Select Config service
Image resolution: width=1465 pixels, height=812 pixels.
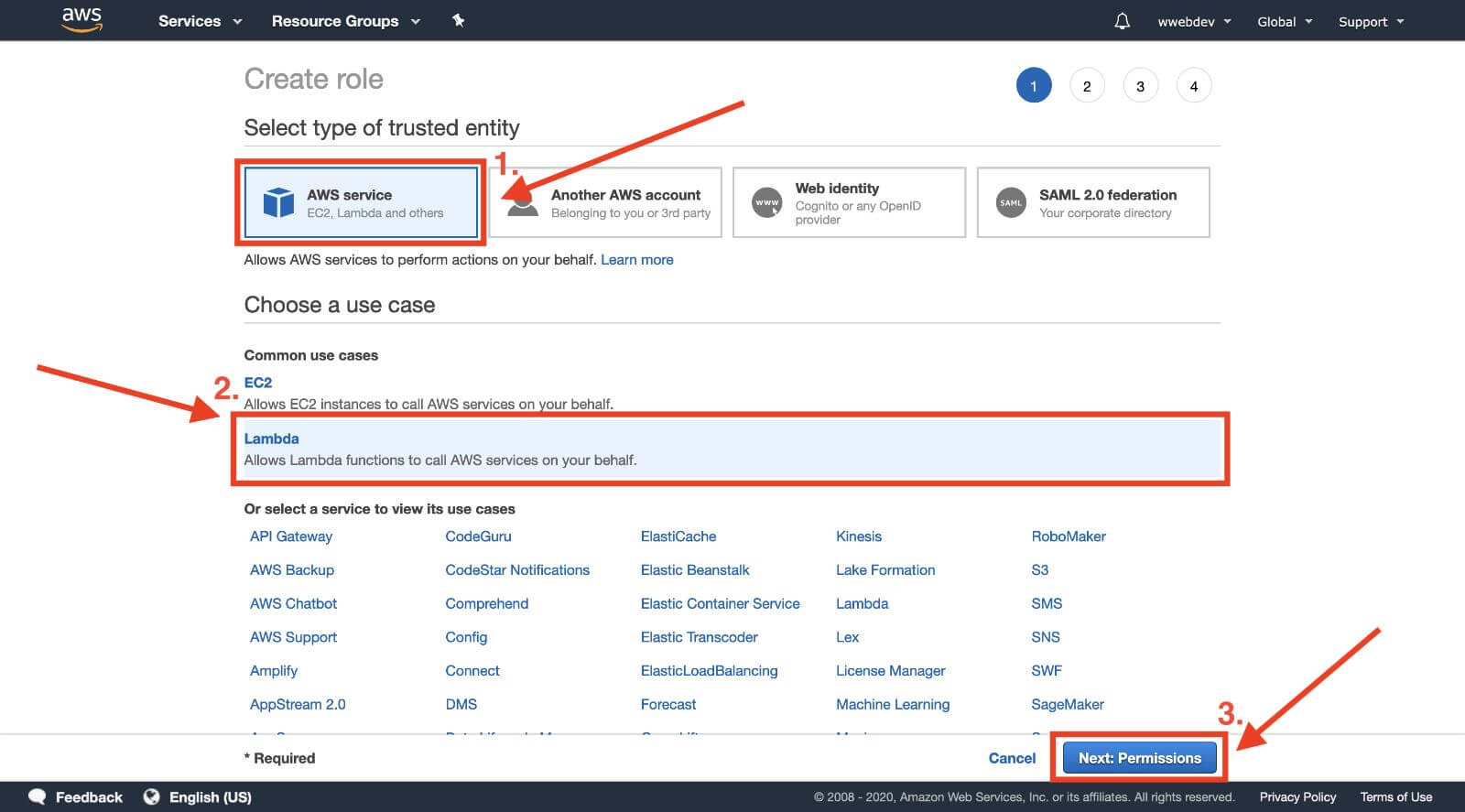click(x=466, y=637)
